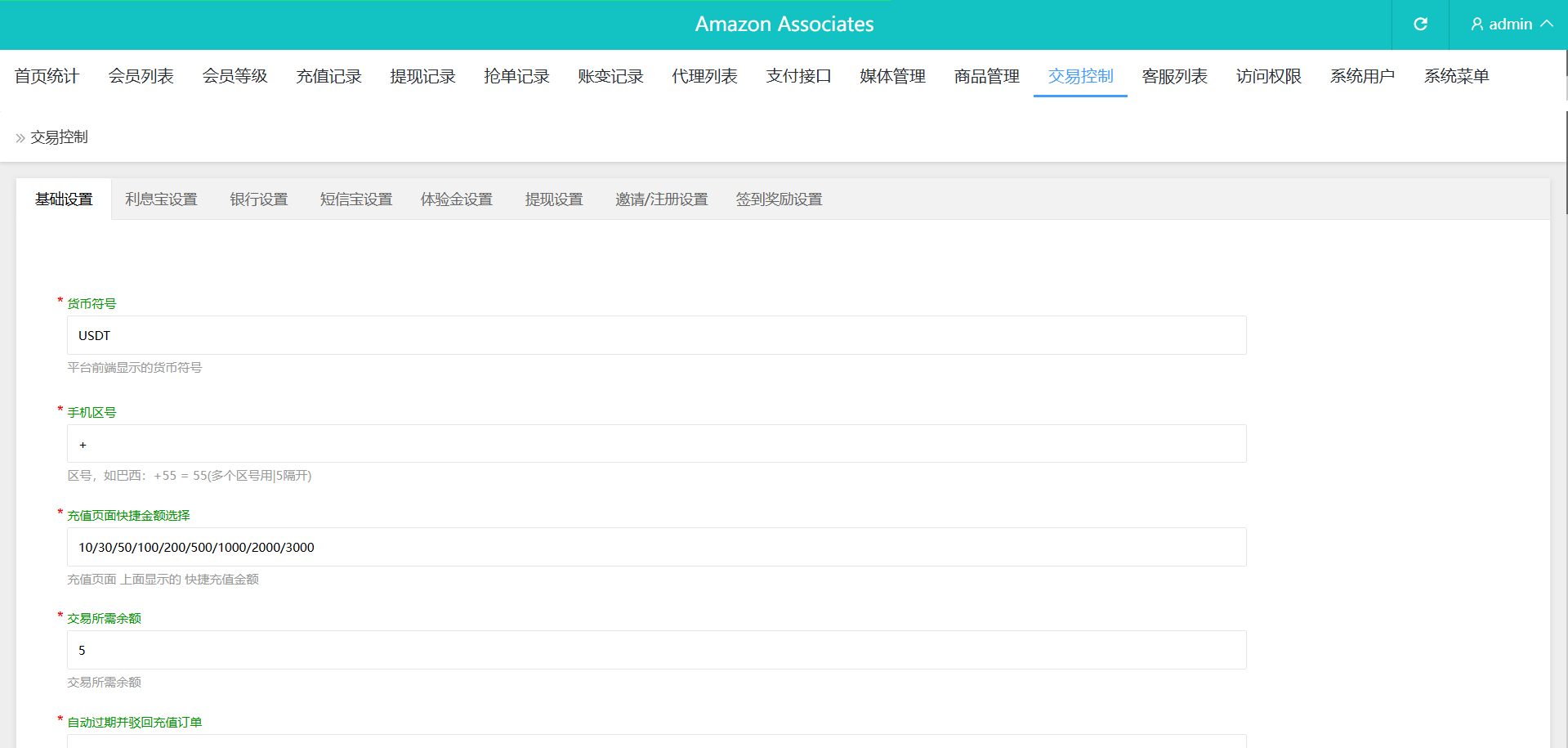1568x748 pixels.
Task: Open the 邀请/注册设置 tab
Action: (661, 199)
